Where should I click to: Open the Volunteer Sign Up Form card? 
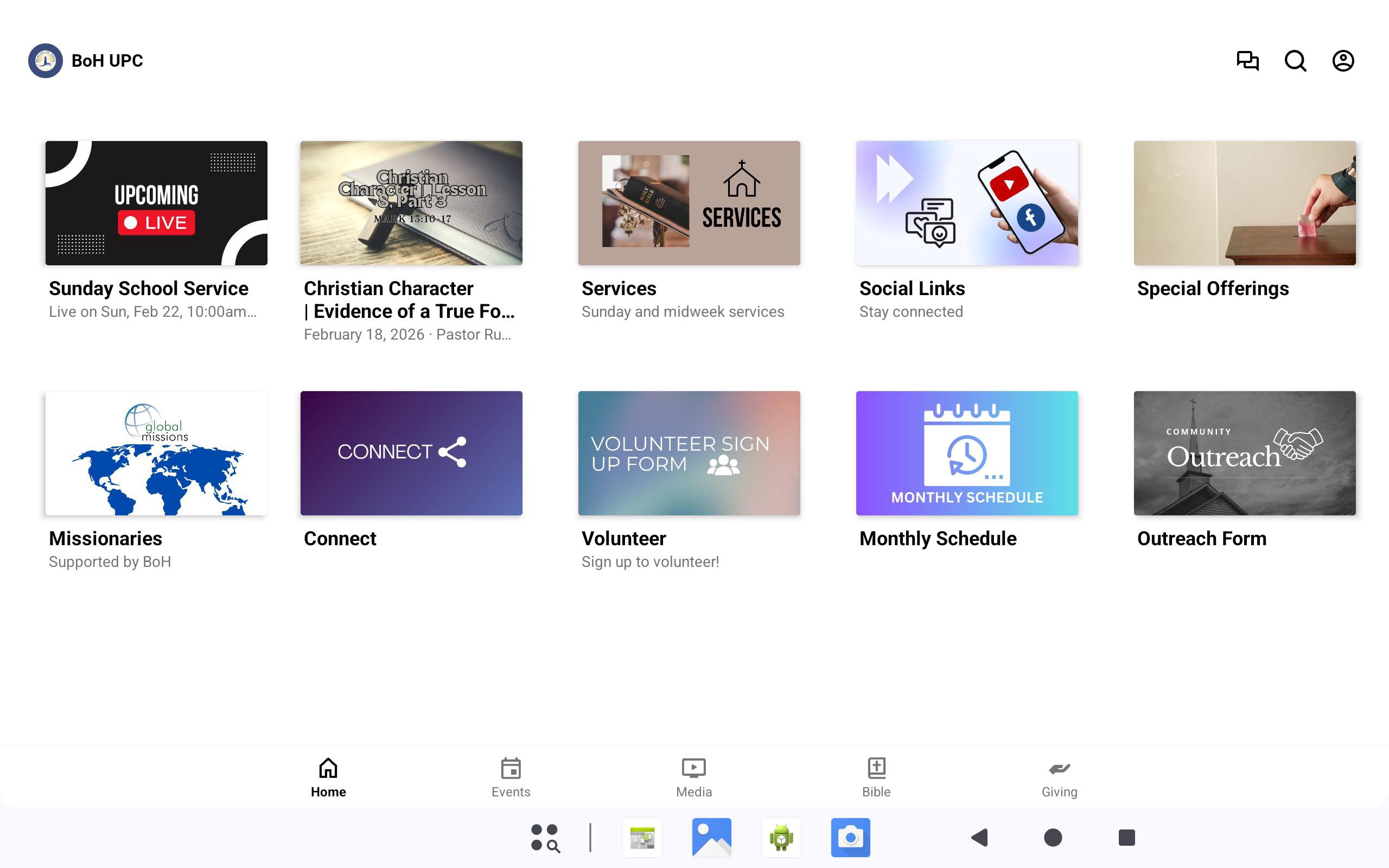coord(689,453)
